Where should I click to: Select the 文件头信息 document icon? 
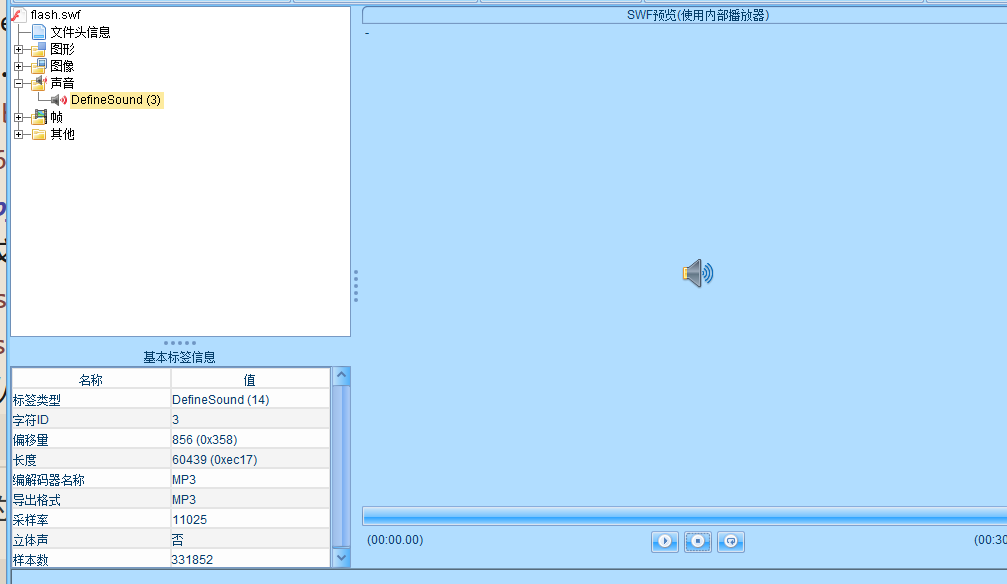39,31
